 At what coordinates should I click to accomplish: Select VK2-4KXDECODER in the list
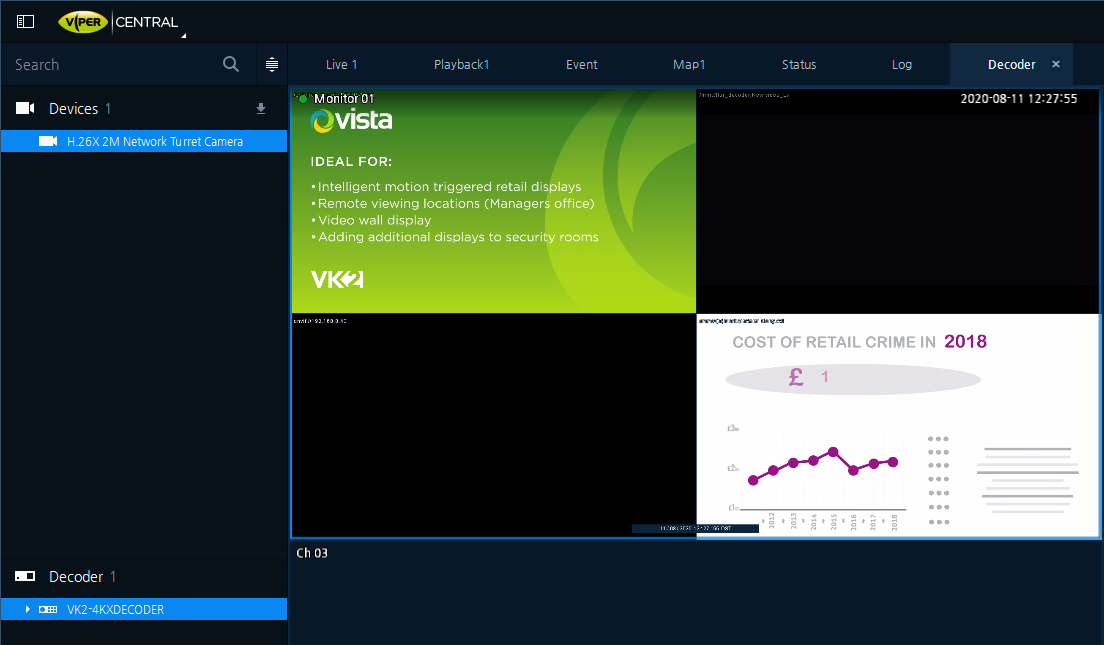tap(144, 609)
